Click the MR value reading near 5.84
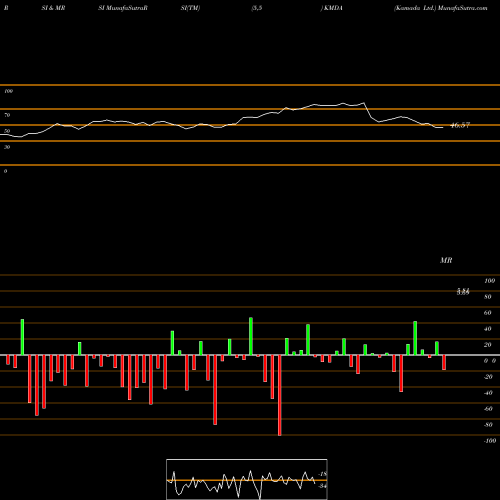The height and width of the screenshot is (500, 500). click(463, 292)
